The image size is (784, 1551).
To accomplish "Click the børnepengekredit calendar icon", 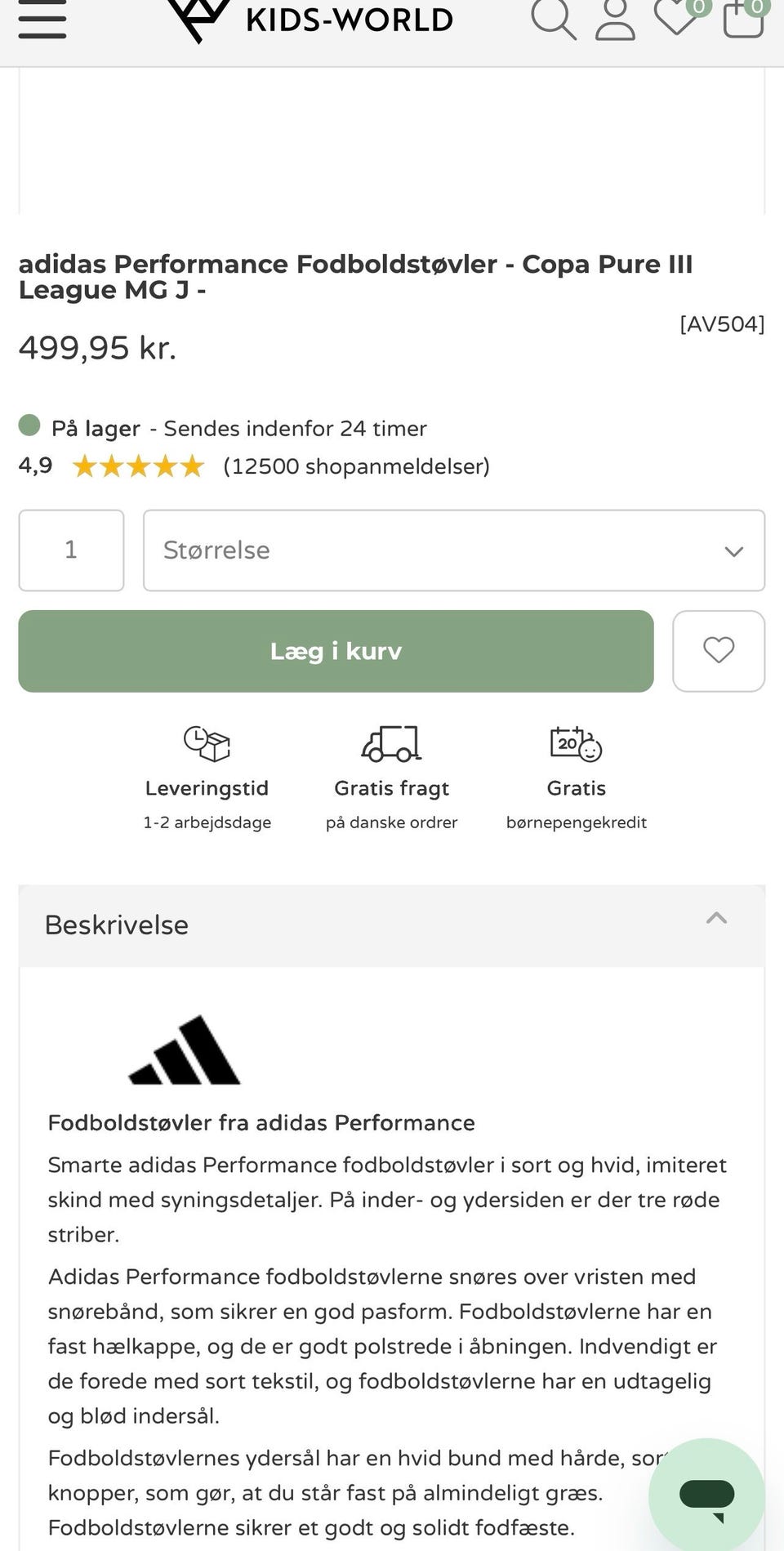I will 576,743.
